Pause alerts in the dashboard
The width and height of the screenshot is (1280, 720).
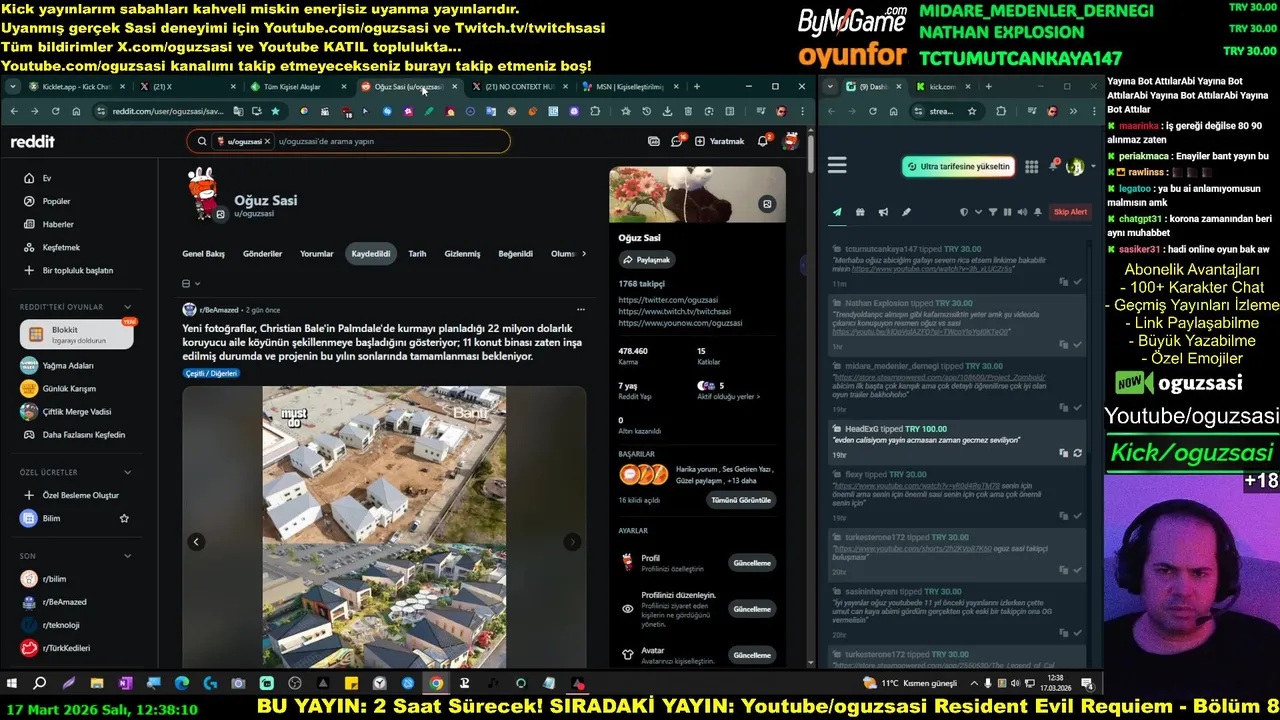pos(1007,212)
